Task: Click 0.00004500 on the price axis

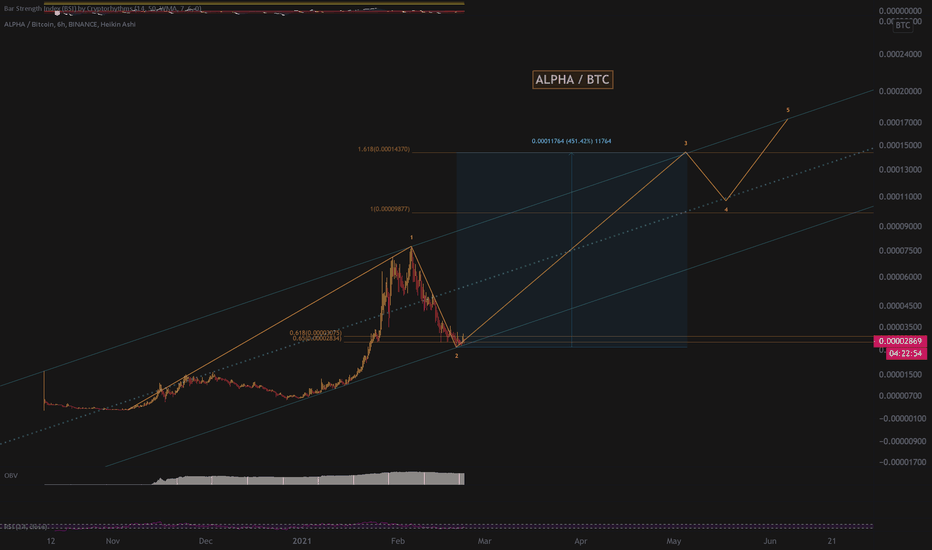Action: [900, 306]
